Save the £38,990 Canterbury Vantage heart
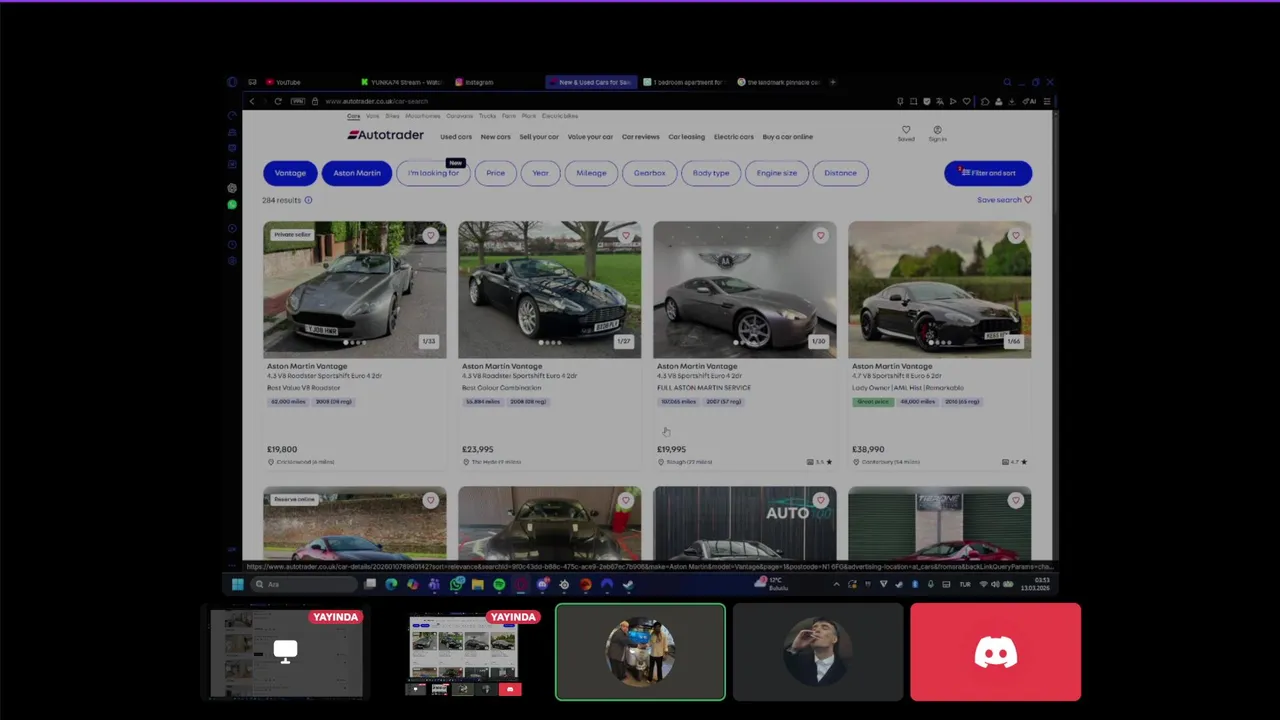This screenshot has height=720, width=1280. 1015,236
